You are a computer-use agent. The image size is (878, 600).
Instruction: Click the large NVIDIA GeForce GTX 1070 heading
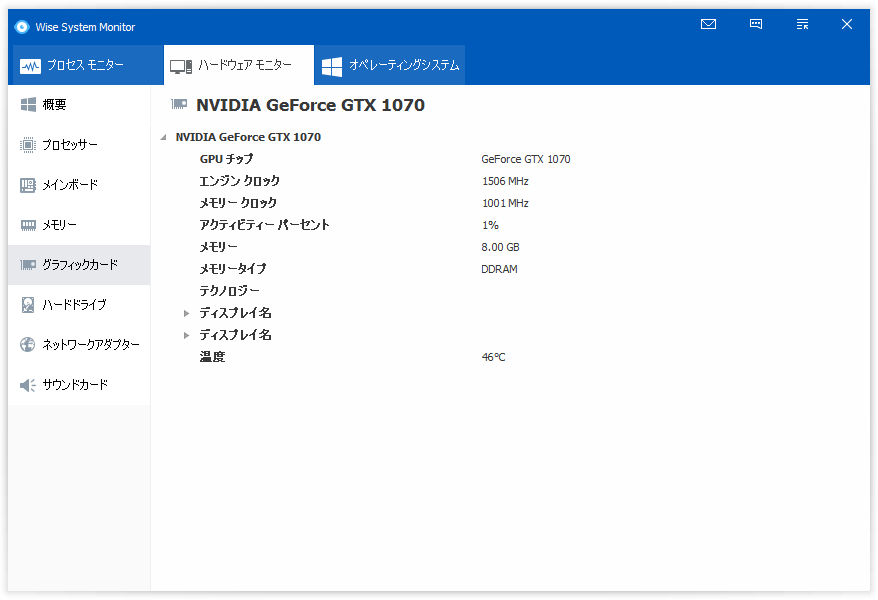click(x=310, y=105)
